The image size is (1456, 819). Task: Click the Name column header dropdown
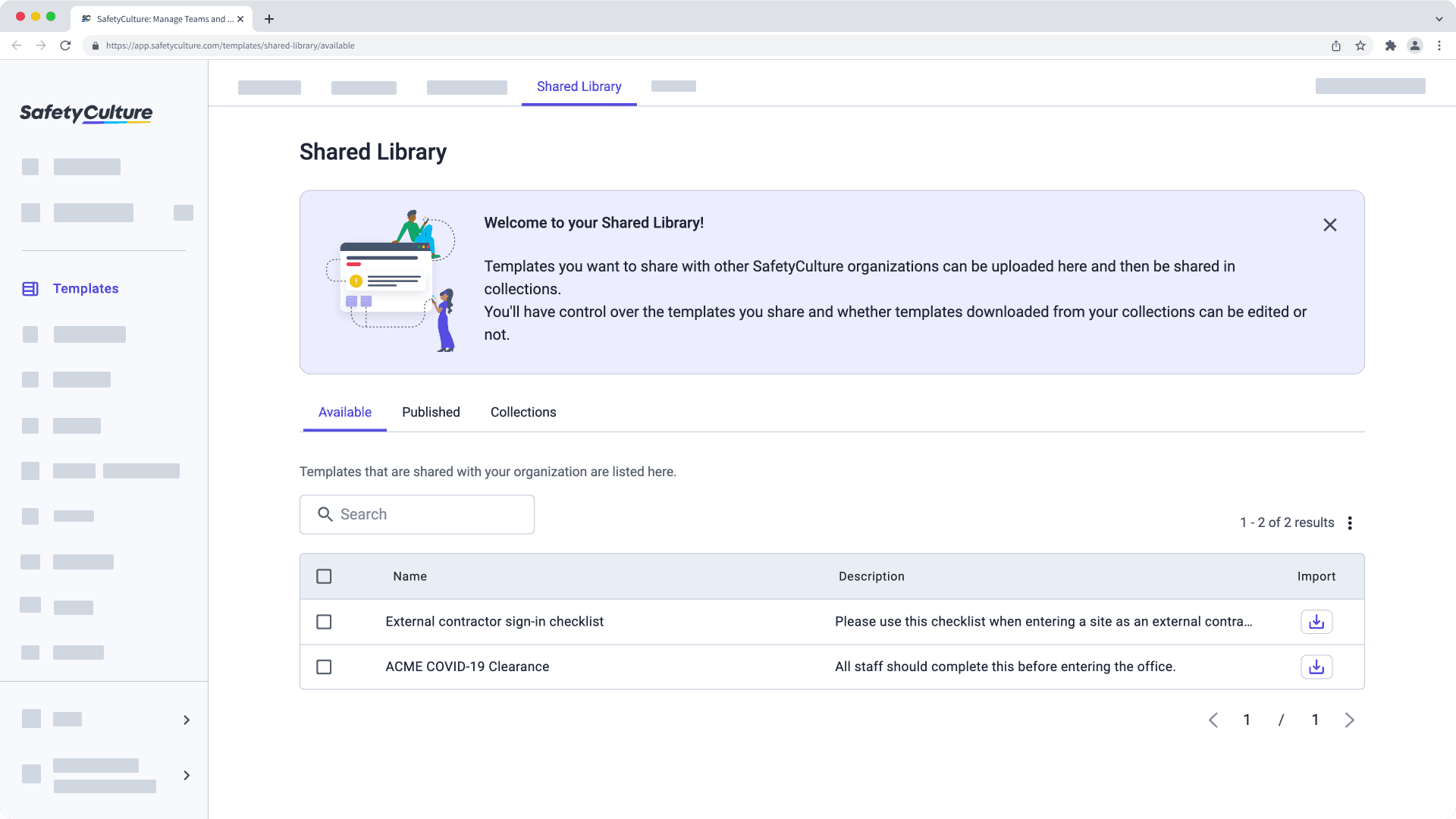[410, 576]
